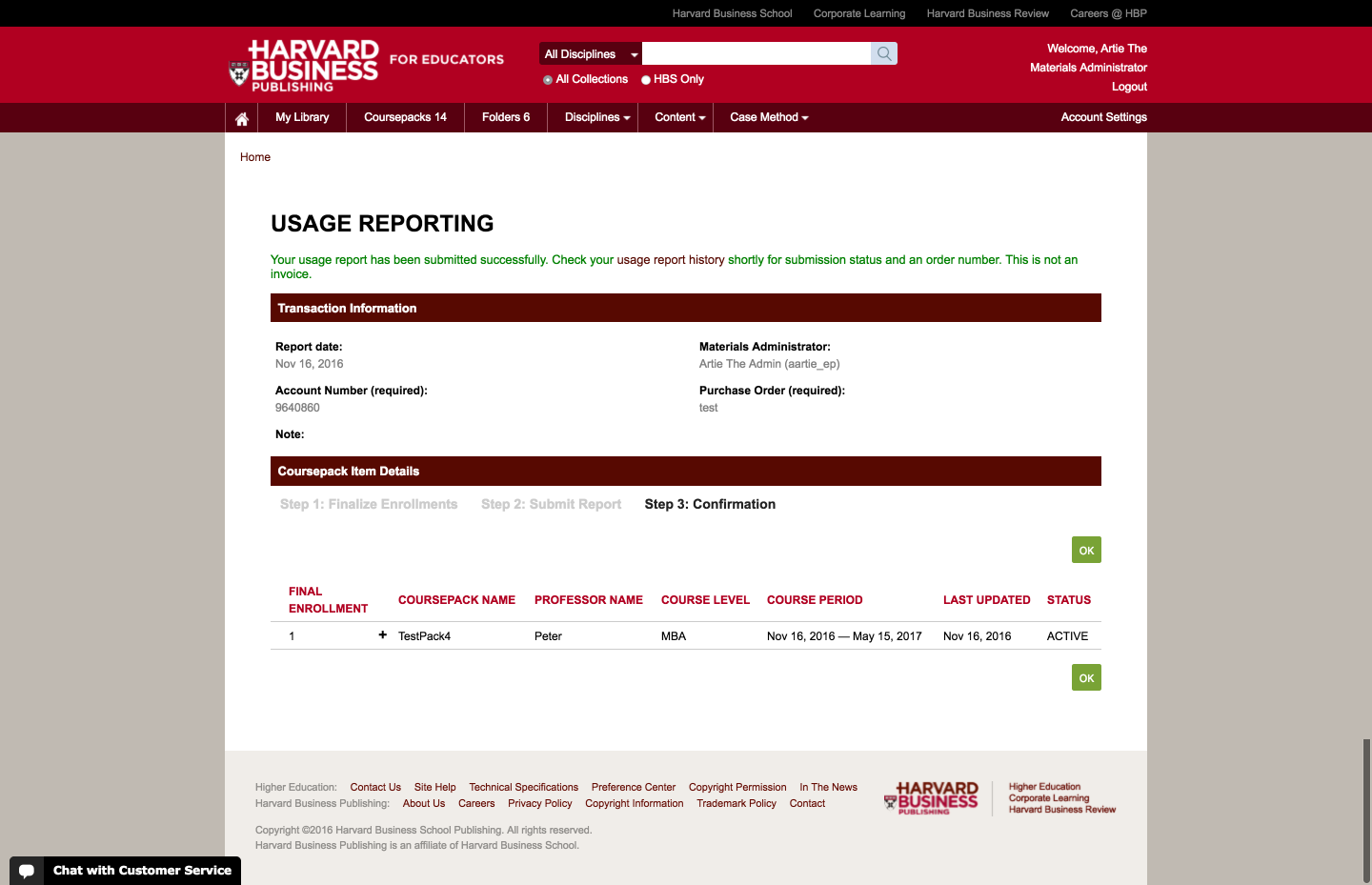1372x885 pixels.
Task: Click the Logout link
Action: [1129, 87]
